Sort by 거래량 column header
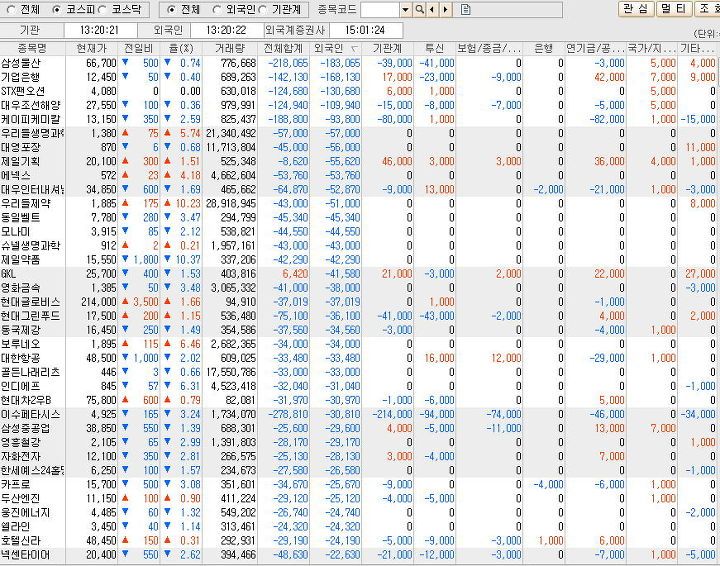Viewport: 720px width, 566px height. click(230, 48)
